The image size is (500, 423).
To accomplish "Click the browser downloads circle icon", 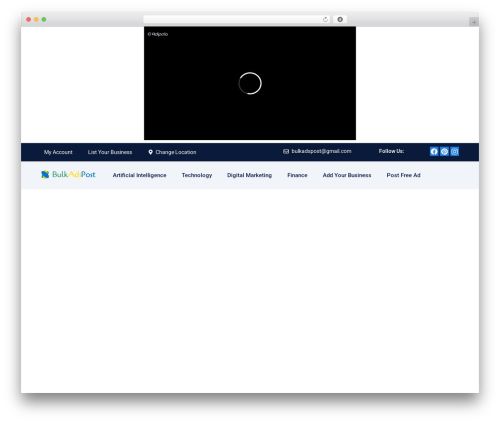I will point(340,19).
